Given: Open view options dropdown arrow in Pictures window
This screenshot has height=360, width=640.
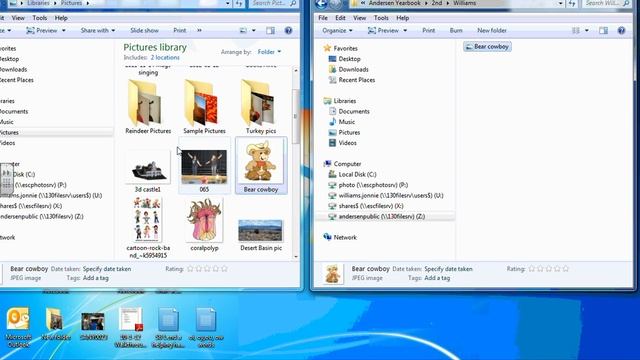Looking at the screenshot, I should click(253, 30).
